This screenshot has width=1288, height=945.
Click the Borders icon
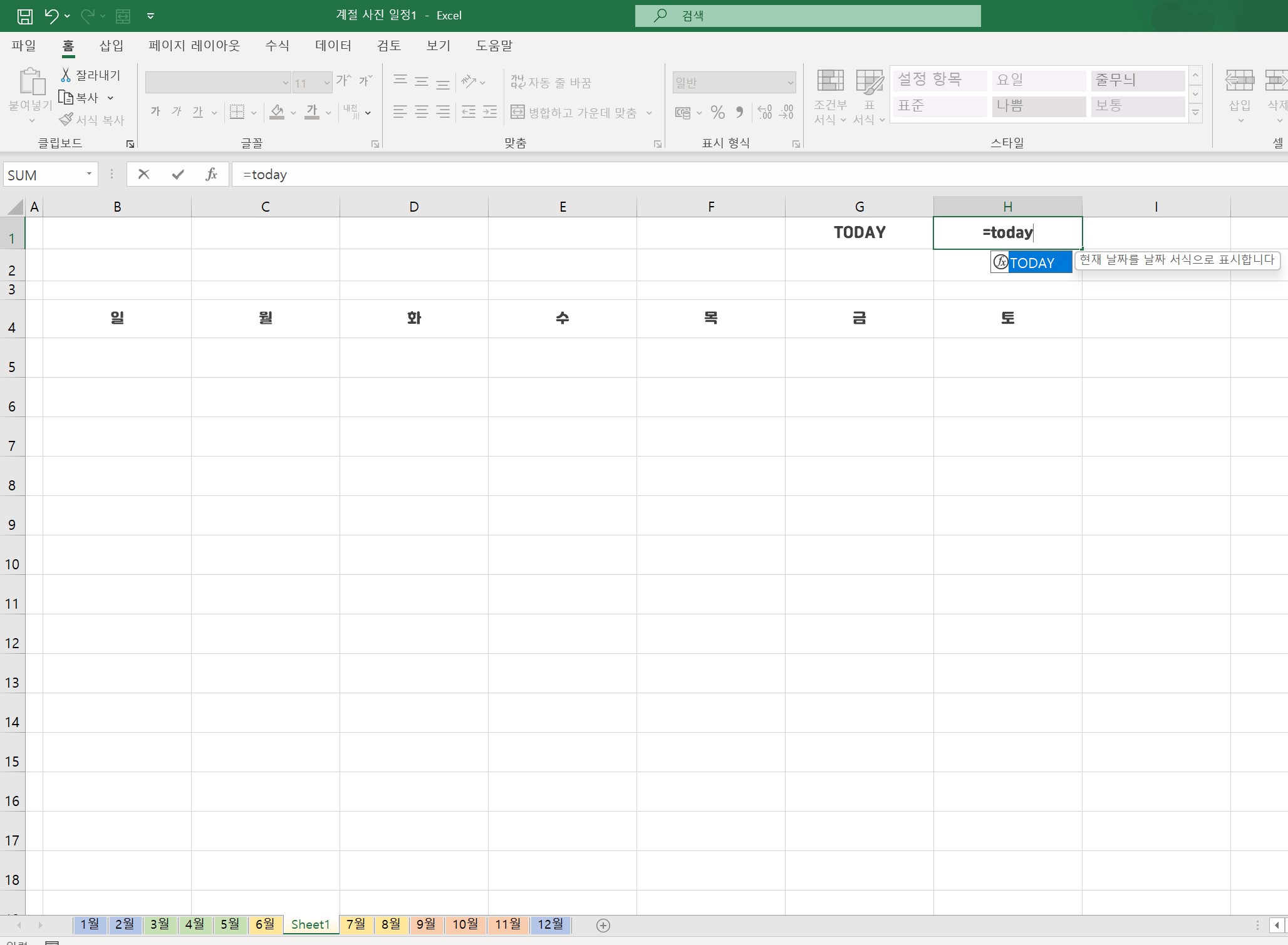[237, 112]
